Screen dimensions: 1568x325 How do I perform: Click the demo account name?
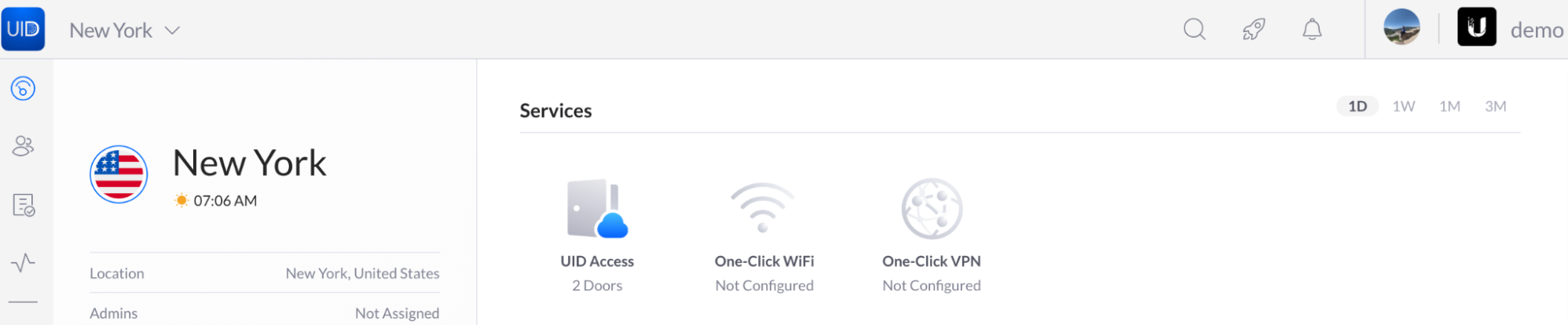[x=1537, y=30]
